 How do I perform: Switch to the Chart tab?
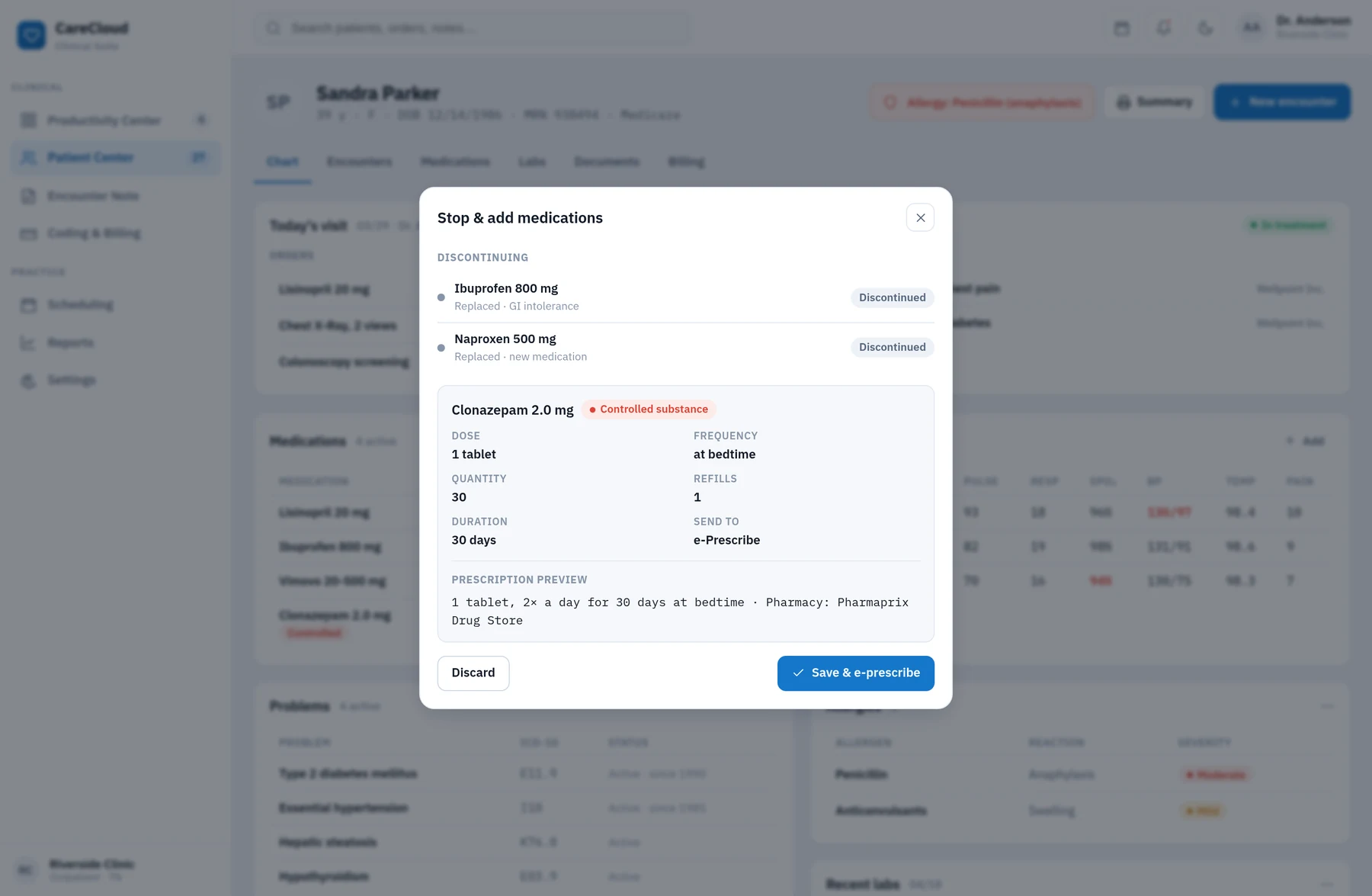tap(283, 162)
